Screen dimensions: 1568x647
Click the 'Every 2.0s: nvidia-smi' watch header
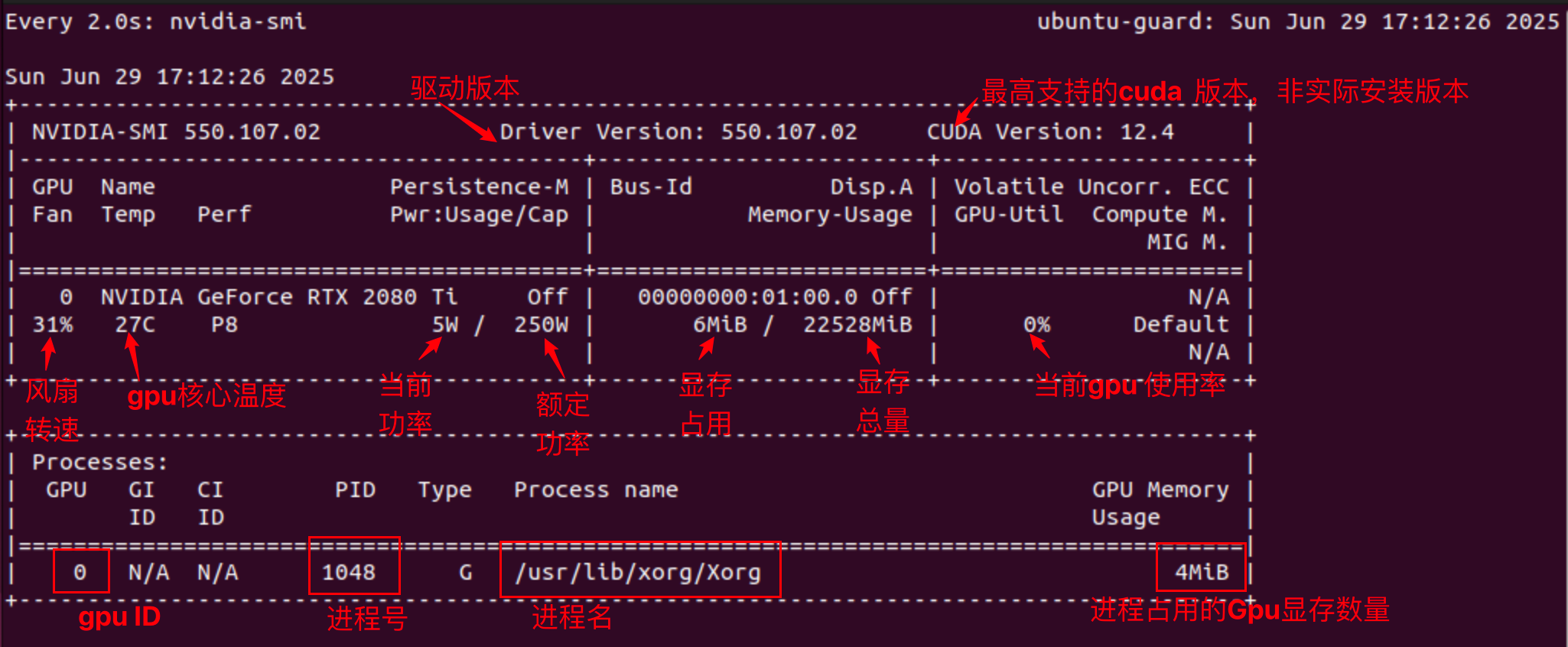156,21
